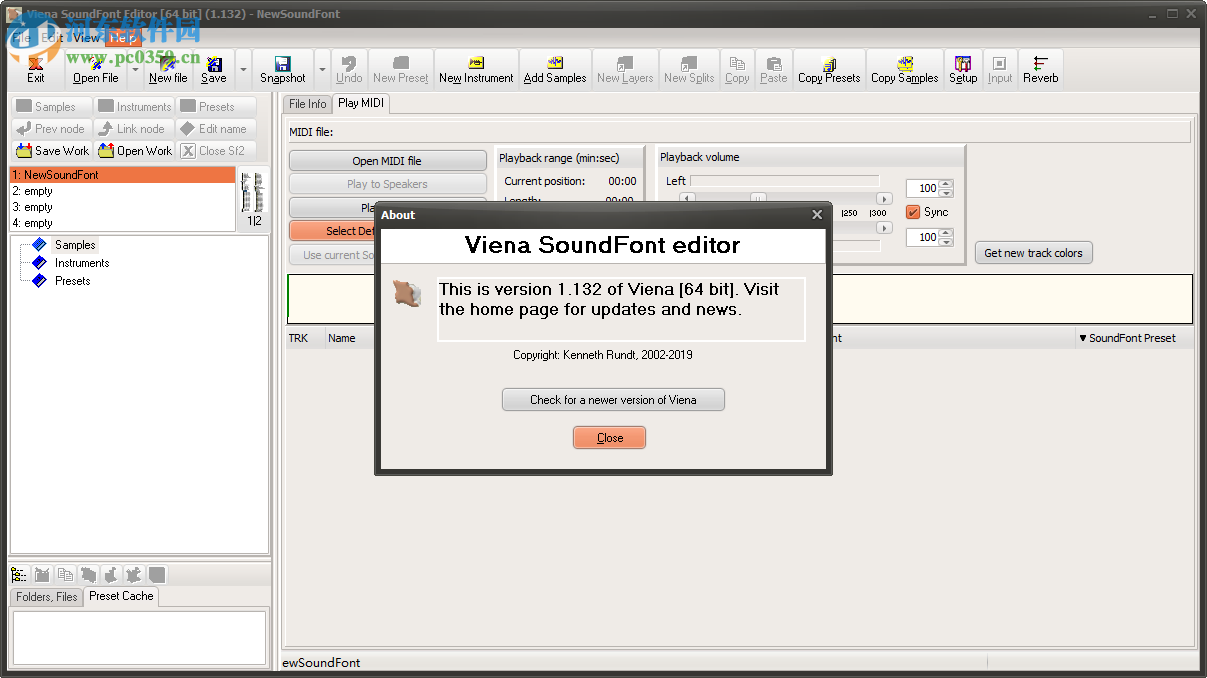Viewport: 1207px width, 678px height.
Task: Click the Add Samples toolbar icon
Action: 555,68
